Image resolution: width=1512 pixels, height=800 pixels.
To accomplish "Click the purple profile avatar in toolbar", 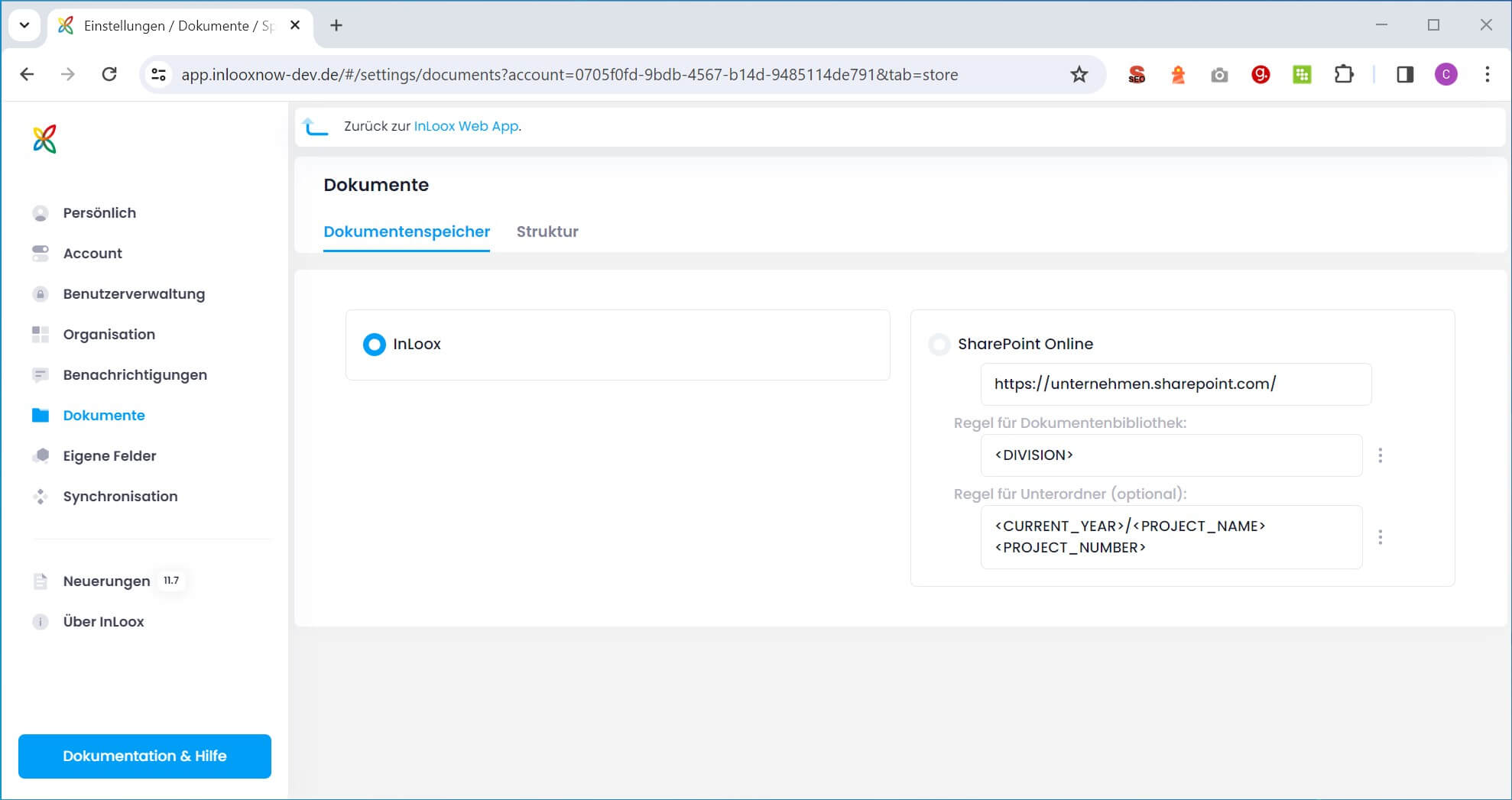I will coord(1446,74).
